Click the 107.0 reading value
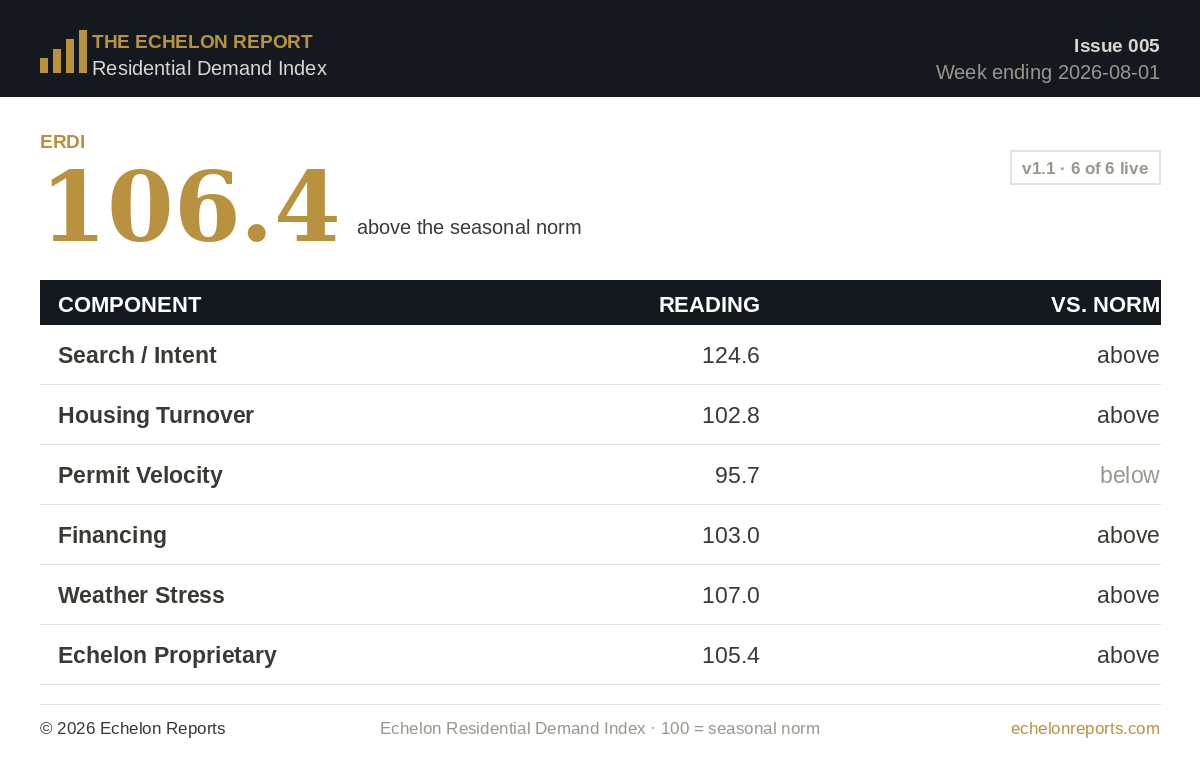Viewport: 1200px width, 760px height. [x=730, y=595]
